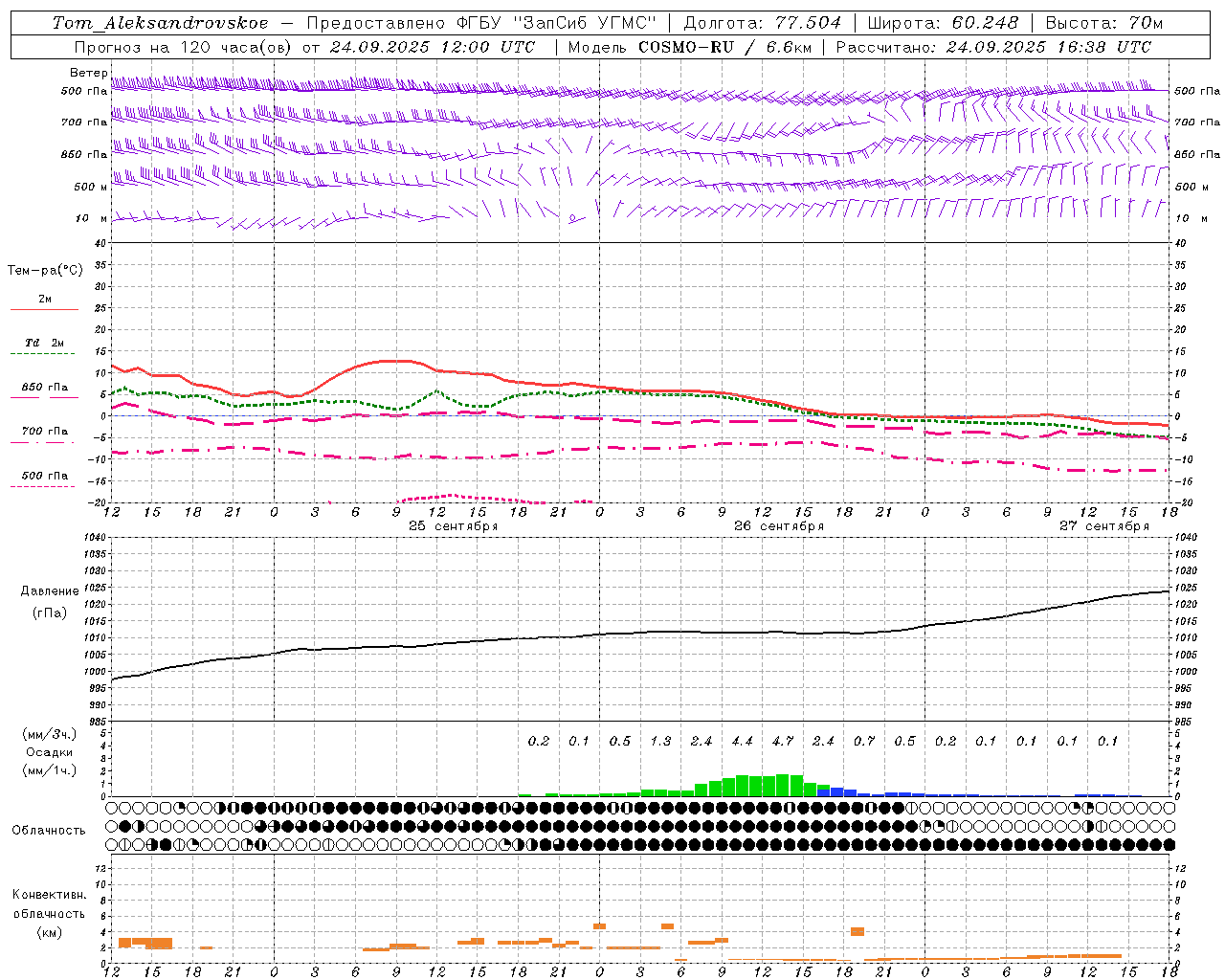Click the 26 сентября date label
Image resolution: width=1225 pixels, height=980 pixels.
coord(779,526)
